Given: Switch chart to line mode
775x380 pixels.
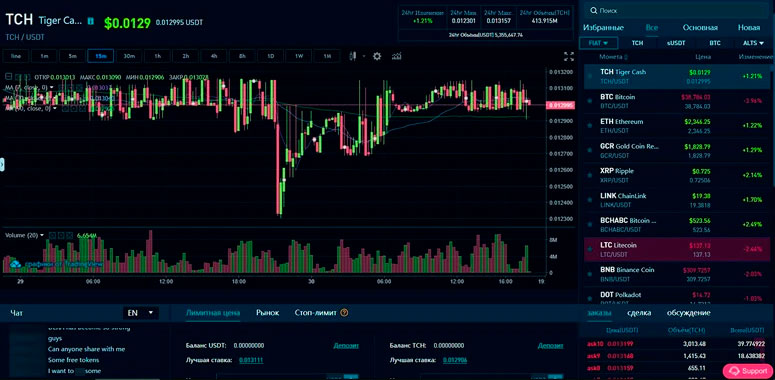Looking at the screenshot, I should click(x=16, y=56).
